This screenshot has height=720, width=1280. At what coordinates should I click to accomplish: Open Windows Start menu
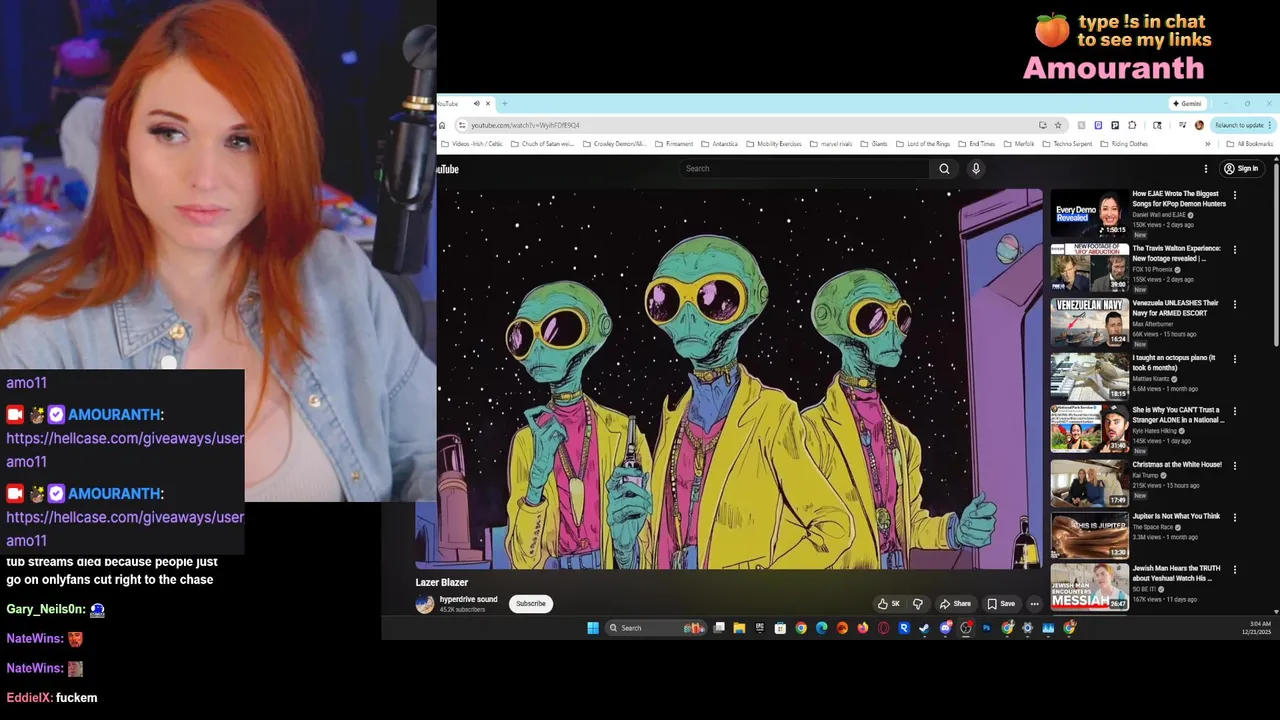593,628
